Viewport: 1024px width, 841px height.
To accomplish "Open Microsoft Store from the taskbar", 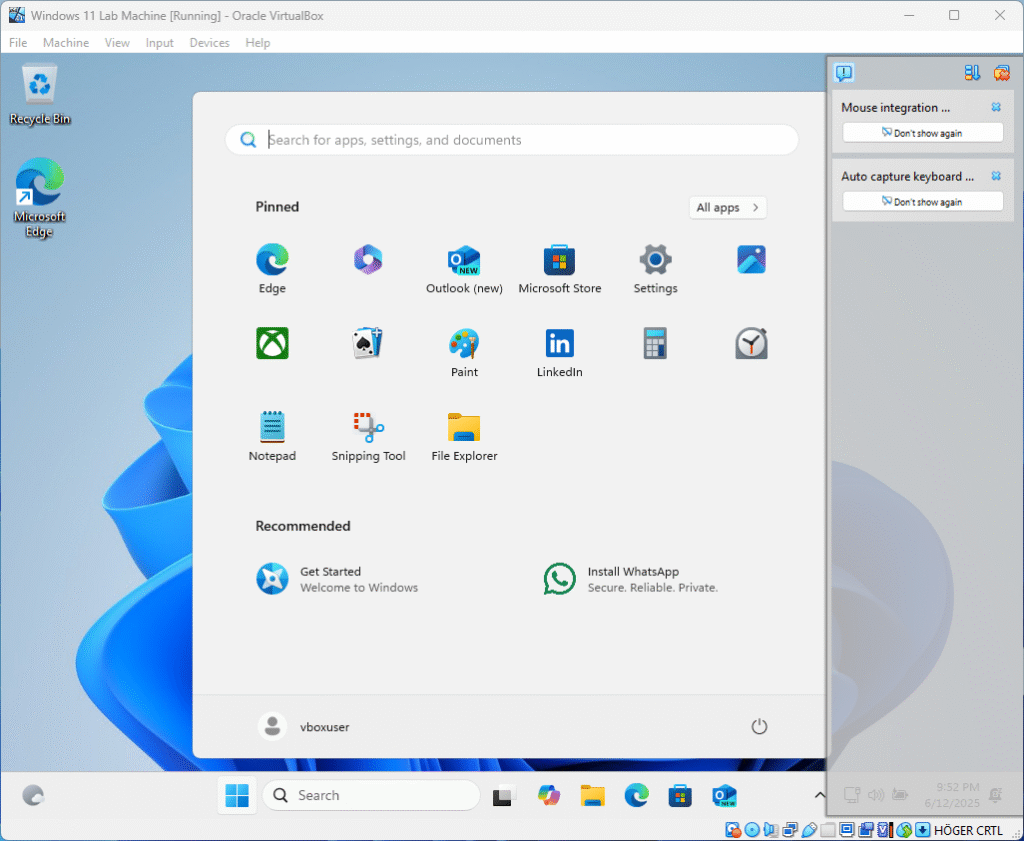I will click(680, 795).
